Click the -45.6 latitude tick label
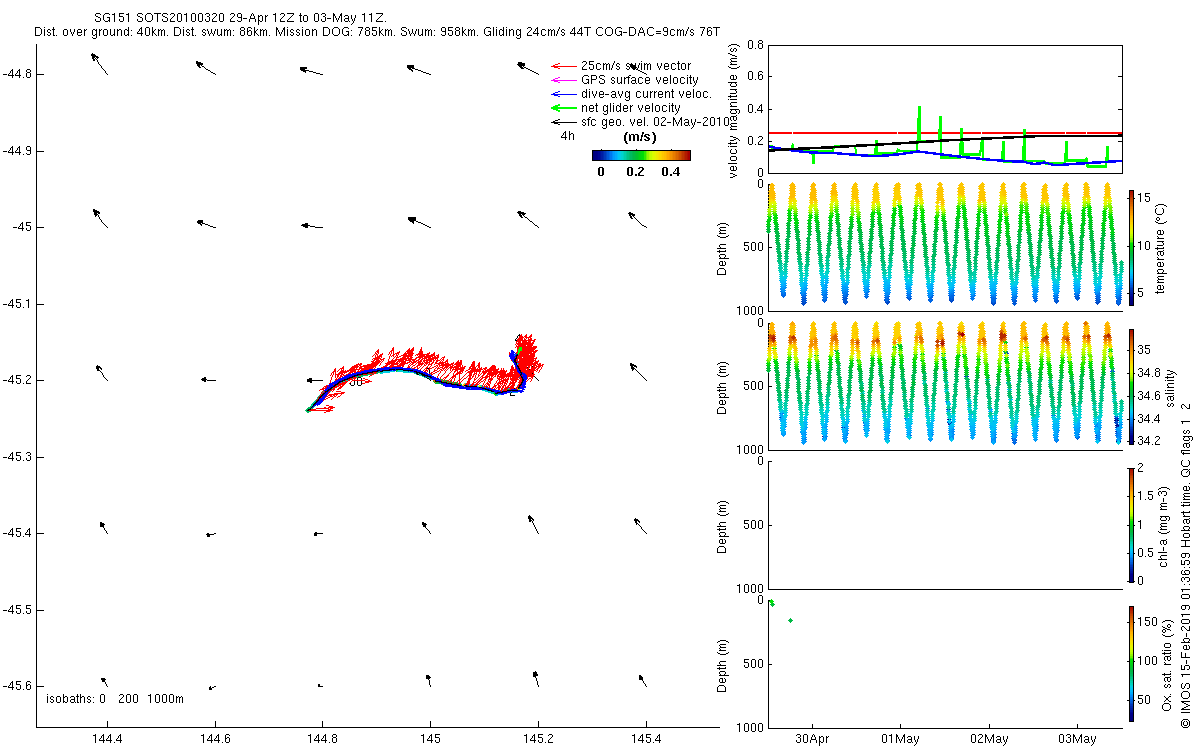 click(x=19, y=686)
